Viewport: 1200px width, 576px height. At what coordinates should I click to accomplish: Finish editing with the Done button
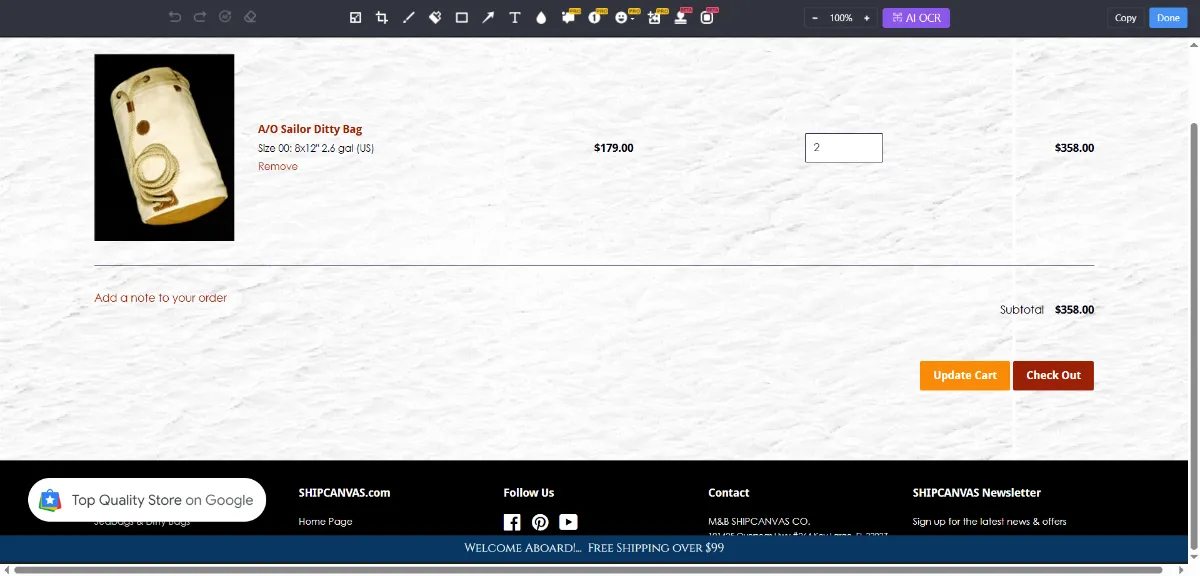click(1168, 18)
